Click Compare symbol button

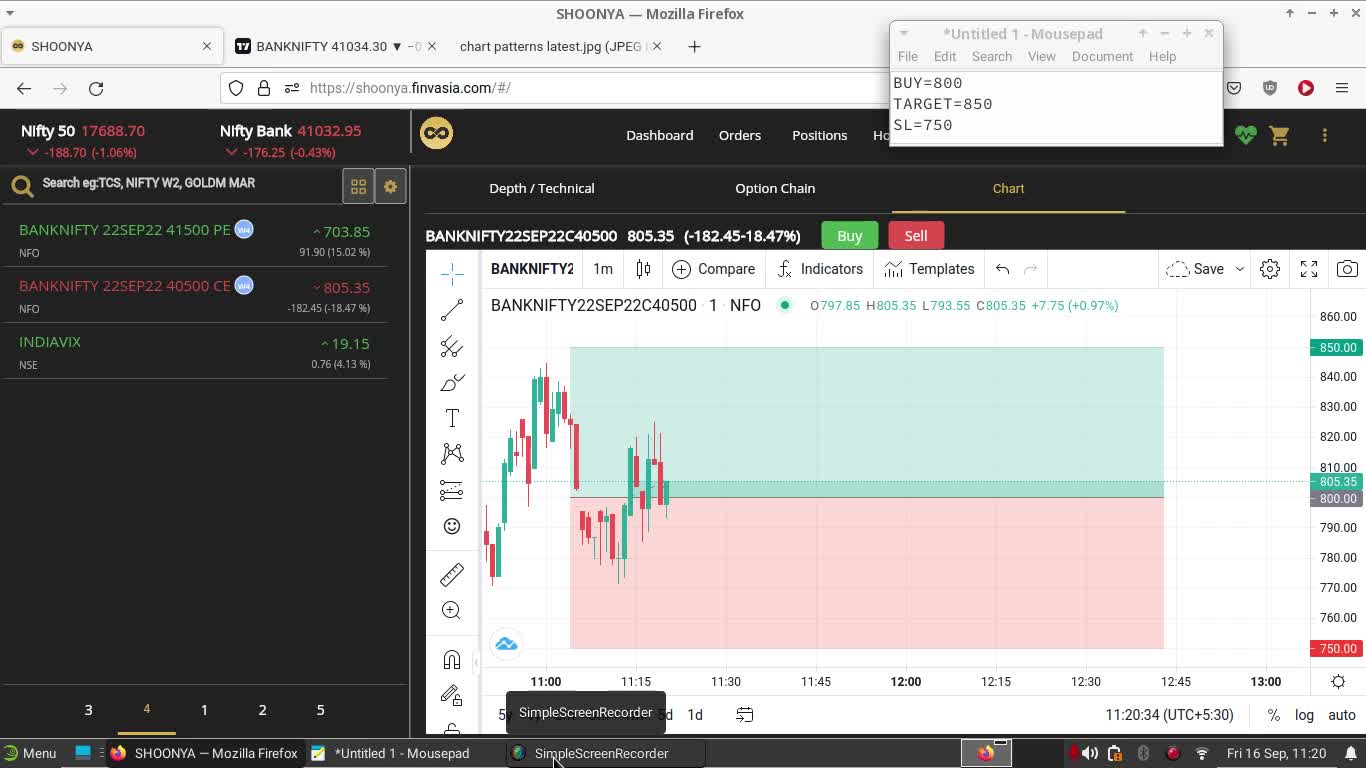tap(714, 269)
